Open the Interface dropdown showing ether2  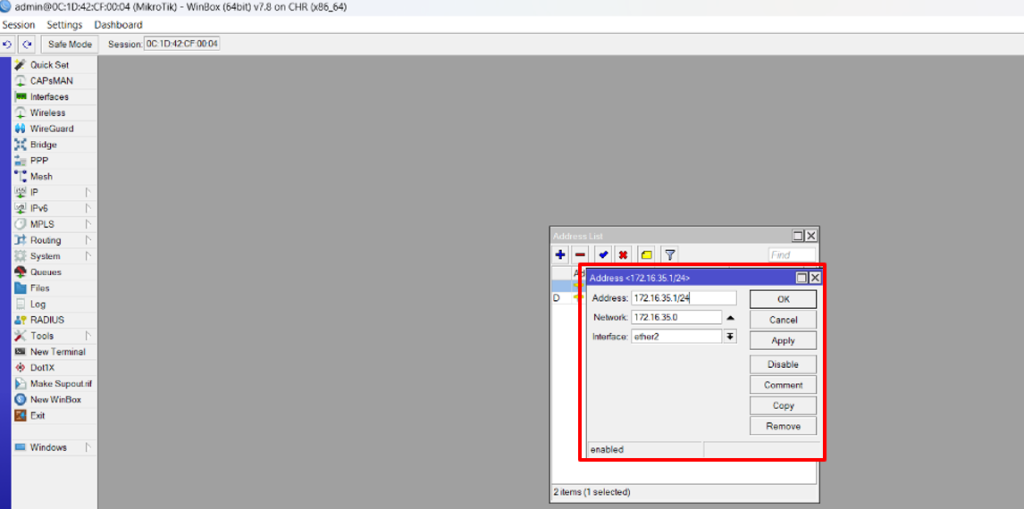pos(730,337)
